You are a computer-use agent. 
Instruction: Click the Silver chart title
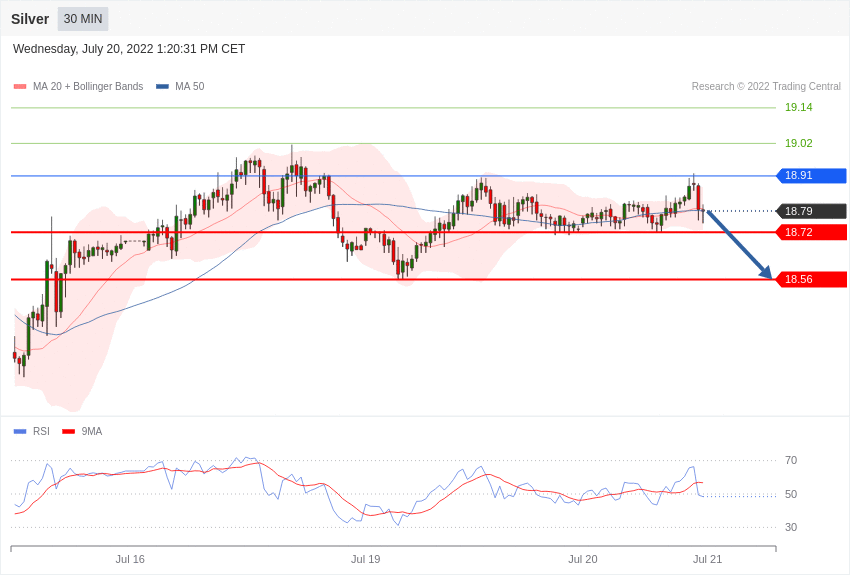coord(30,19)
